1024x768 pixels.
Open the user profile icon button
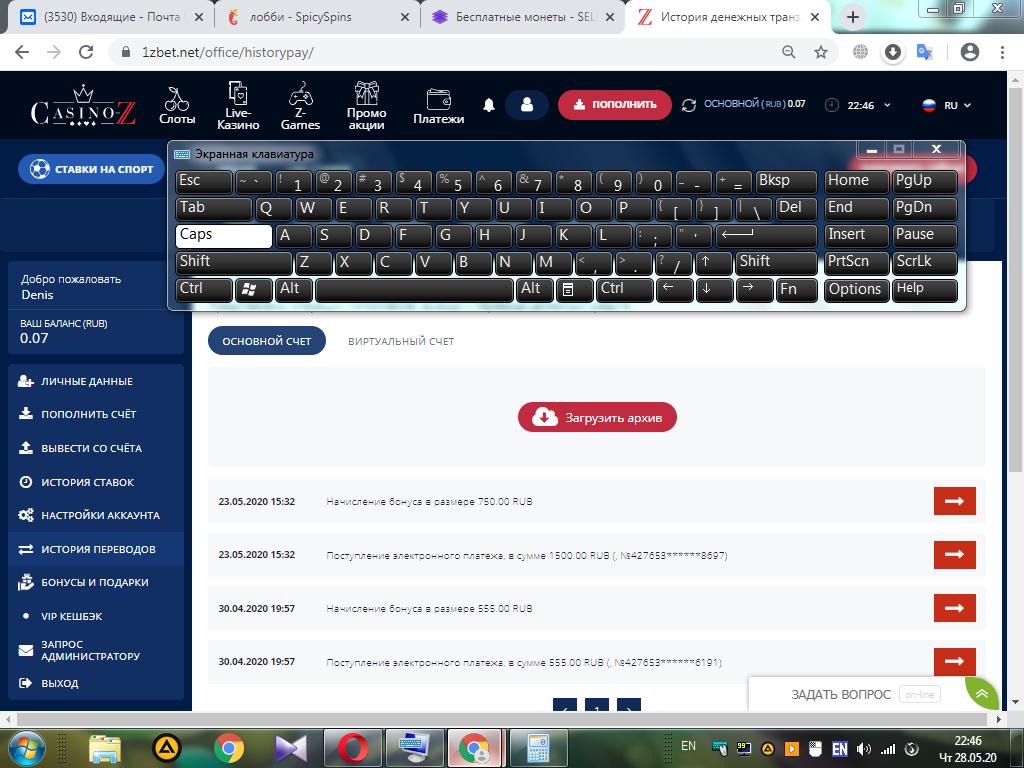pos(526,104)
